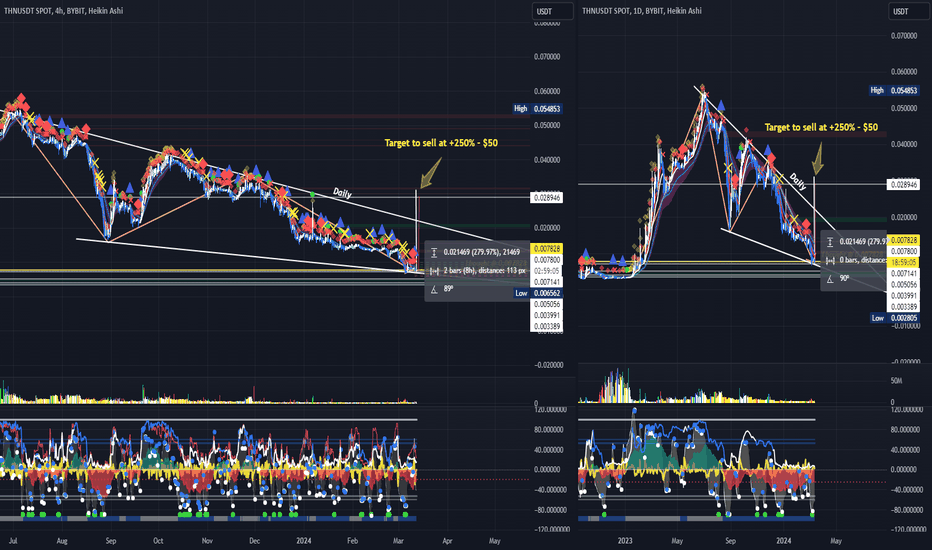Image resolution: width=932 pixels, height=550 pixels.
Task: Click the 'Dec' label on 4h time axis
Action: [x=254, y=541]
